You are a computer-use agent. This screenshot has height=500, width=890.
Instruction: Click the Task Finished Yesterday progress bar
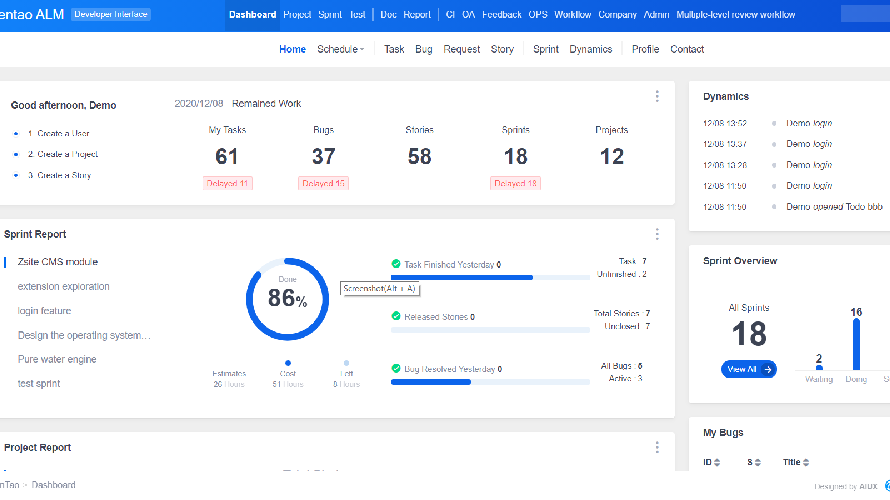point(490,277)
